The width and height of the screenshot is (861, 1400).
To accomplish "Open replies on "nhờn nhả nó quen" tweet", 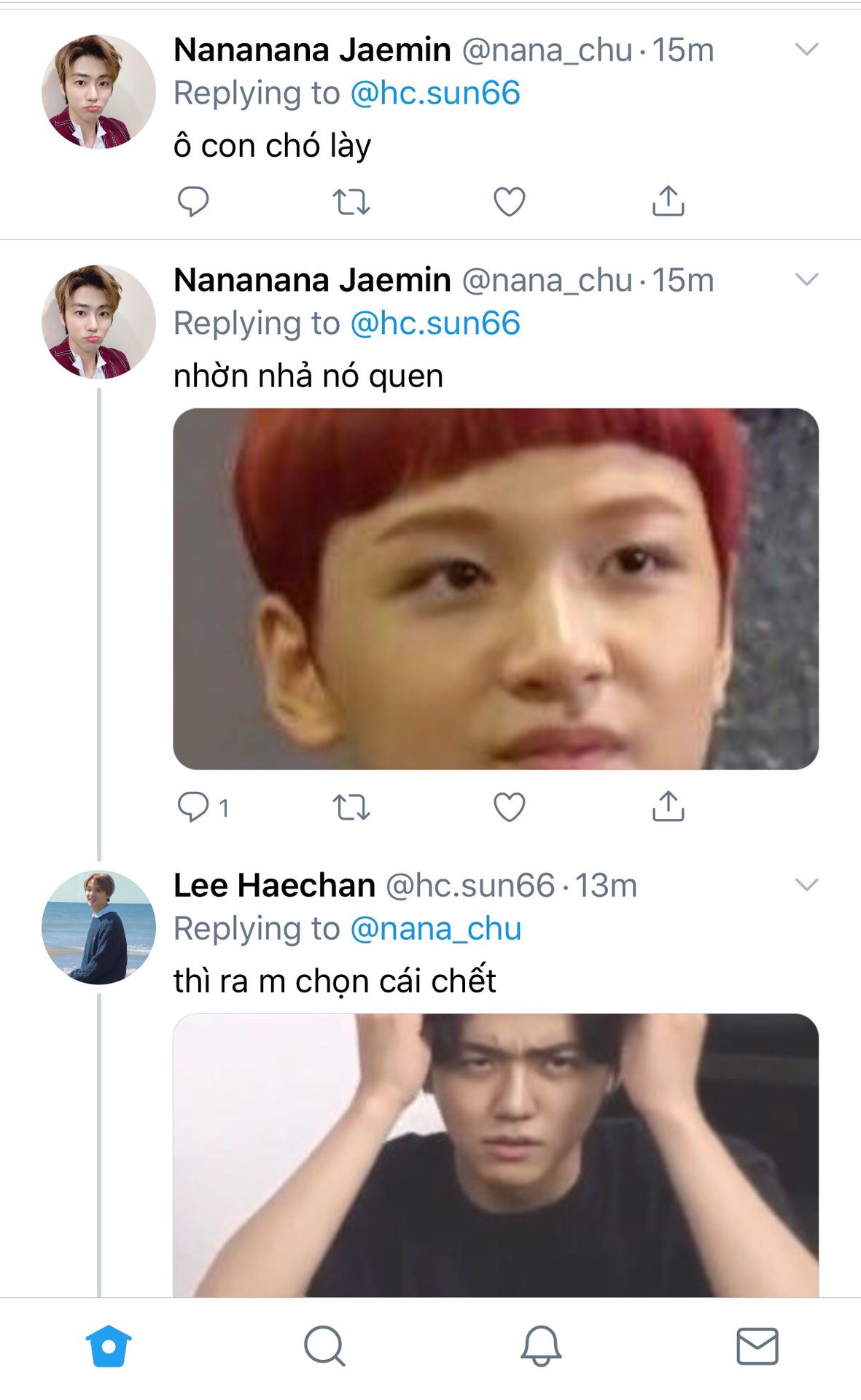I will [x=195, y=807].
